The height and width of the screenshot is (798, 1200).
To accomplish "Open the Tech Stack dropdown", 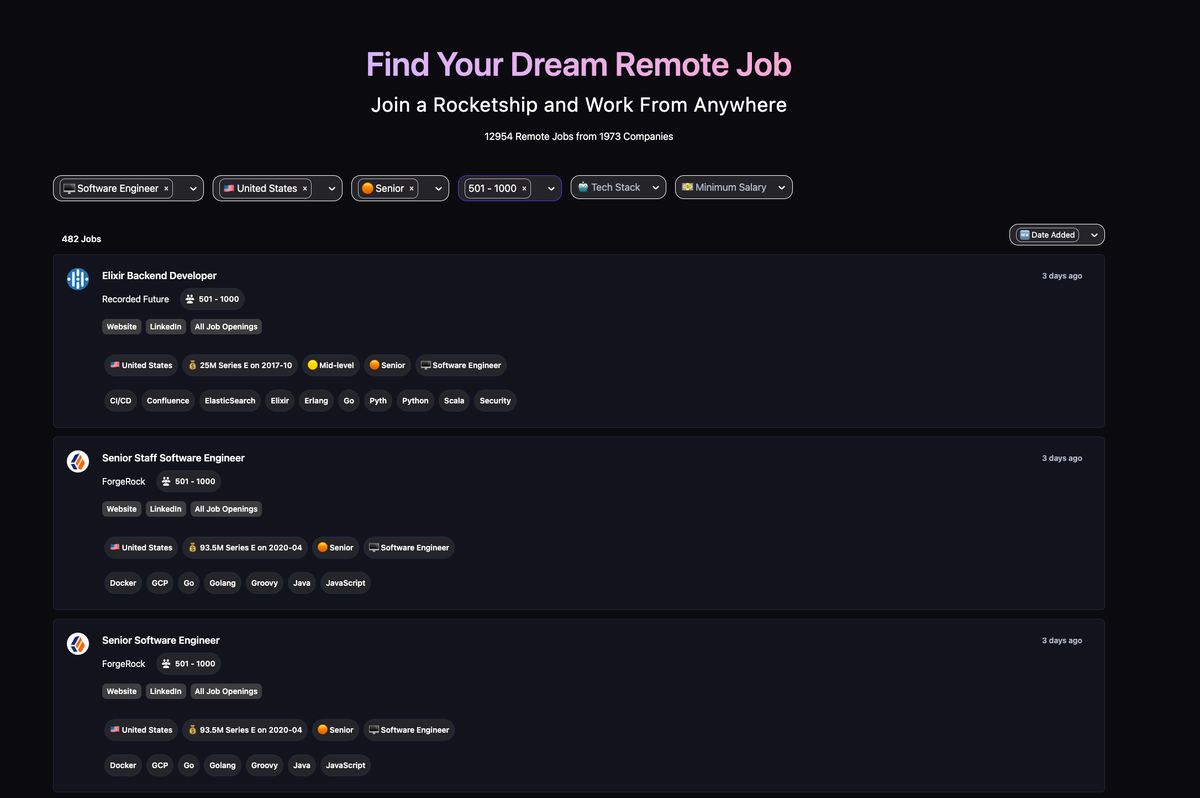I will 618,187.
